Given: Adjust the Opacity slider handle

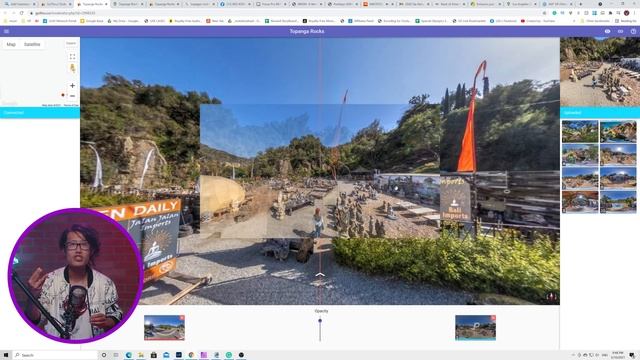Looking at the screenshot, I should tap(320, 321).
